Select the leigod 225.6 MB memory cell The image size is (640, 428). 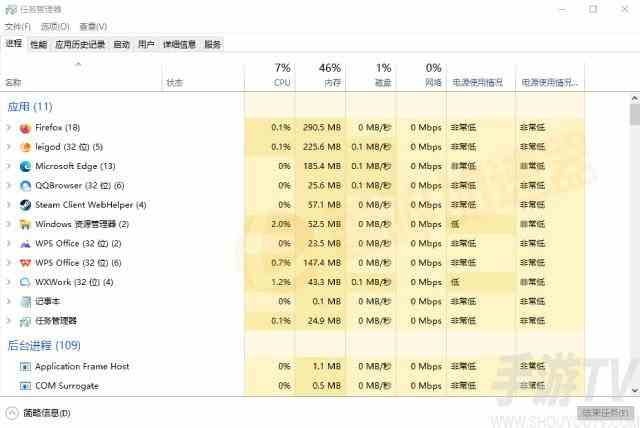pyautogui.click(x=320, y=147)
